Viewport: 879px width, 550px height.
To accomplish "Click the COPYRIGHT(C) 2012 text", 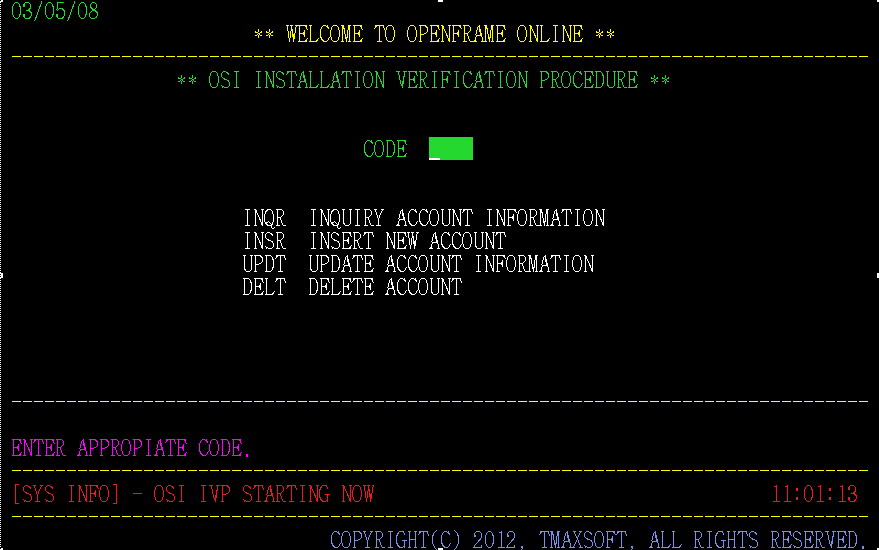I will pyautogui.click(x=426, y=540).
